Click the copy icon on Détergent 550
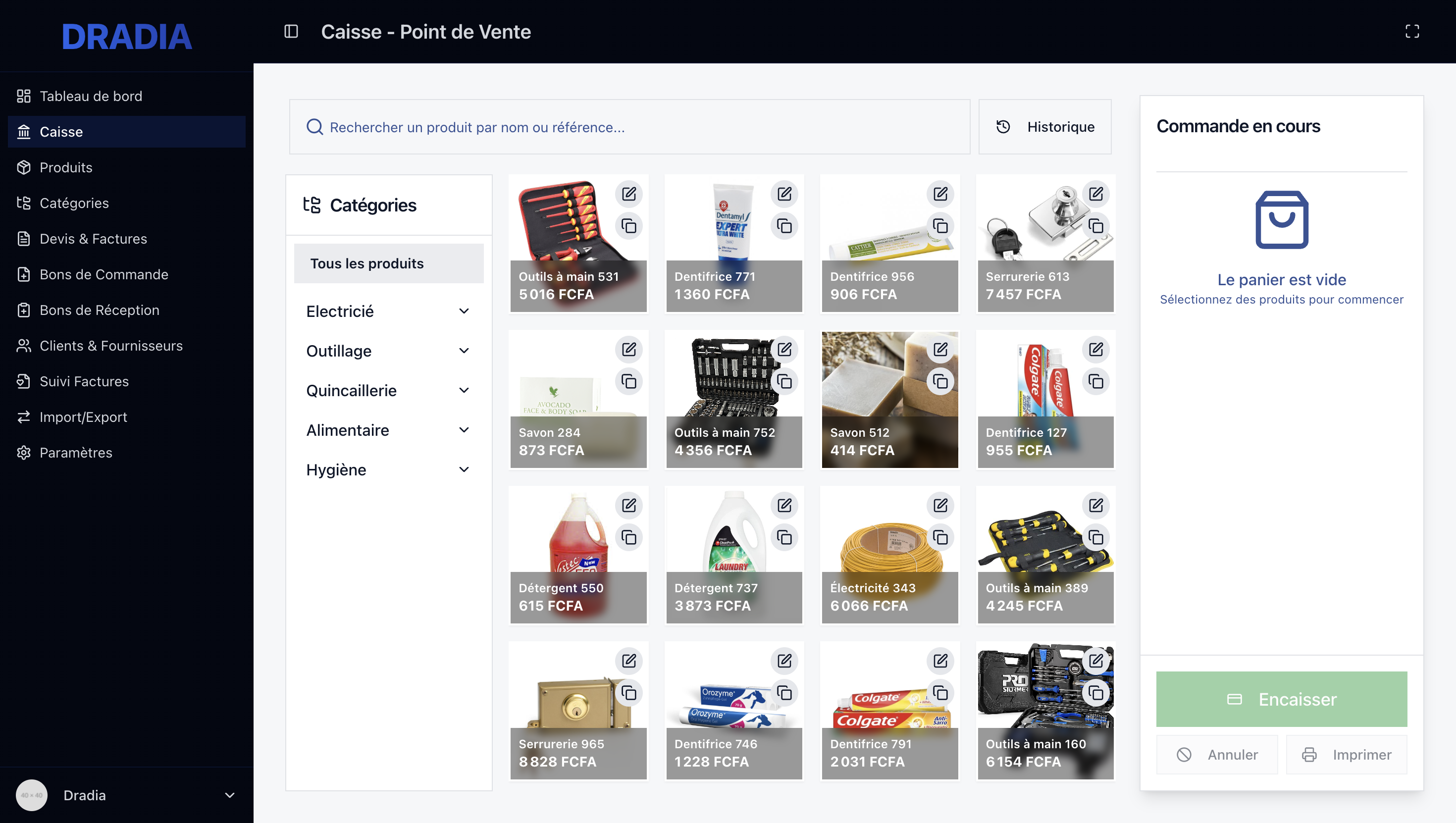1456x823 pixels. (x=628, y=537)
